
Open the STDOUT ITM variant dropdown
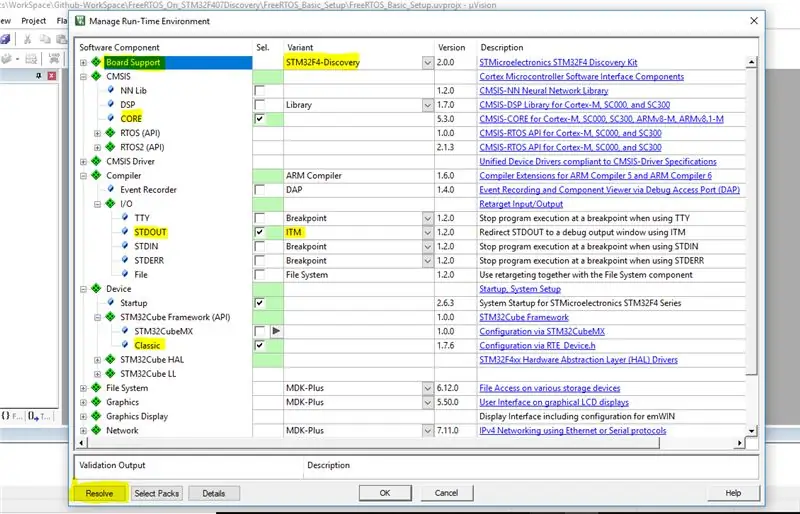[x=428, y=232]
